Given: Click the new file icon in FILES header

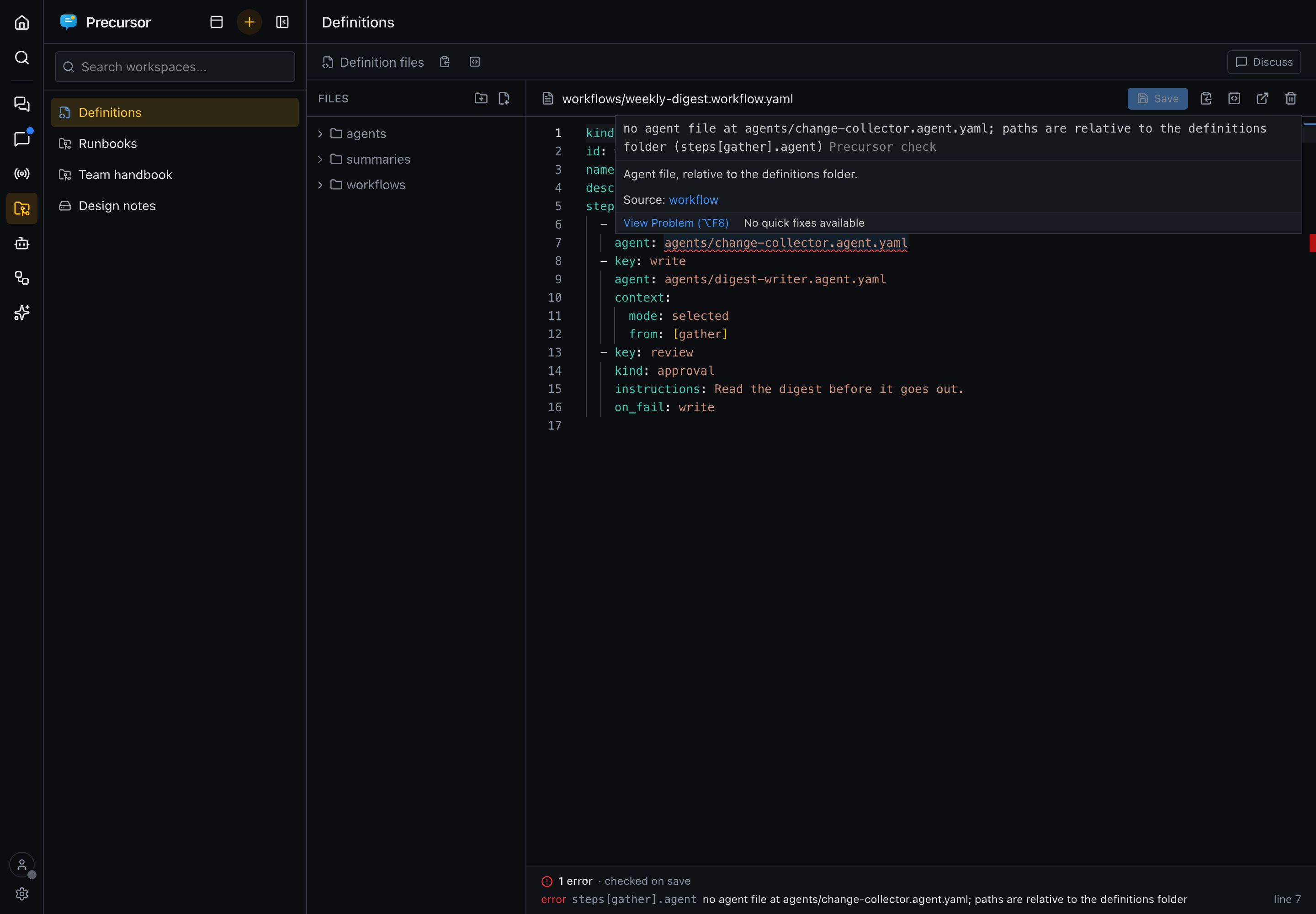Looking at the screenshot, I should (504, 99).
